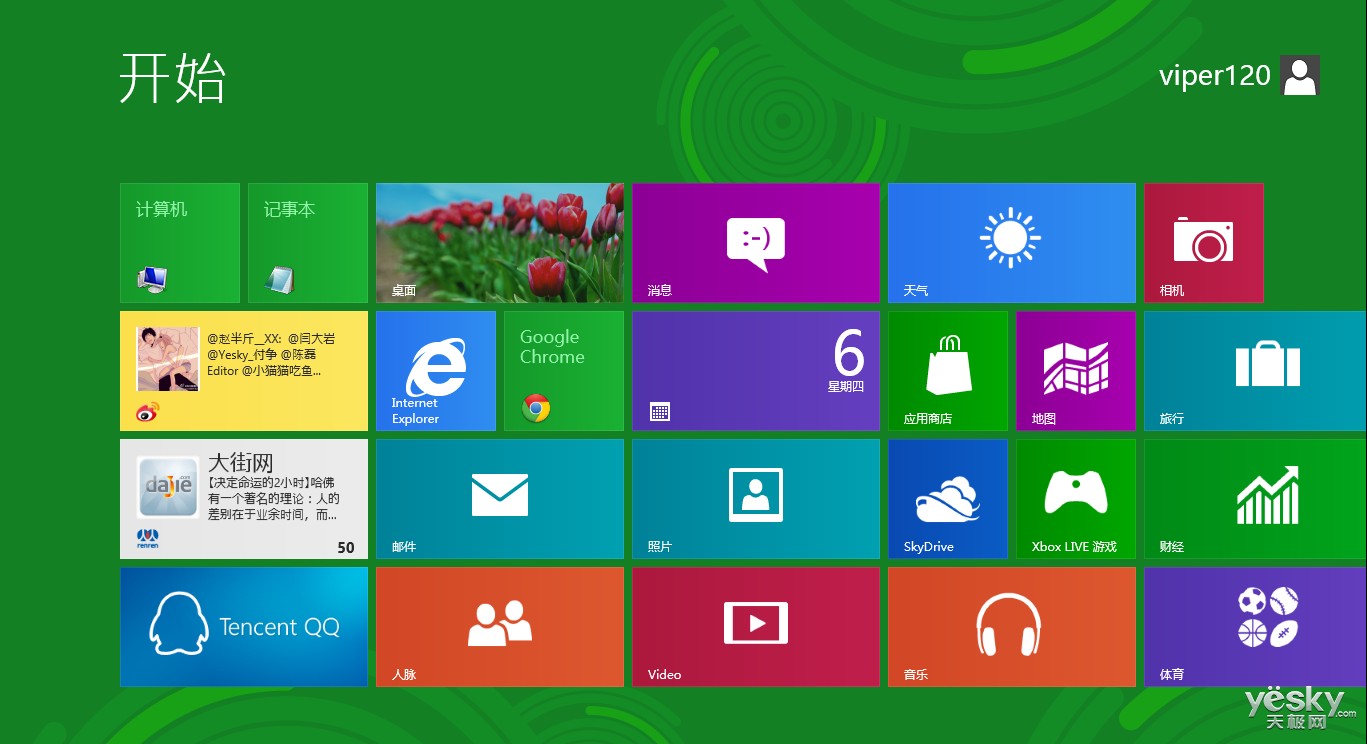
Task: Open the 消息 messaging tile
Action: (756, 243)
